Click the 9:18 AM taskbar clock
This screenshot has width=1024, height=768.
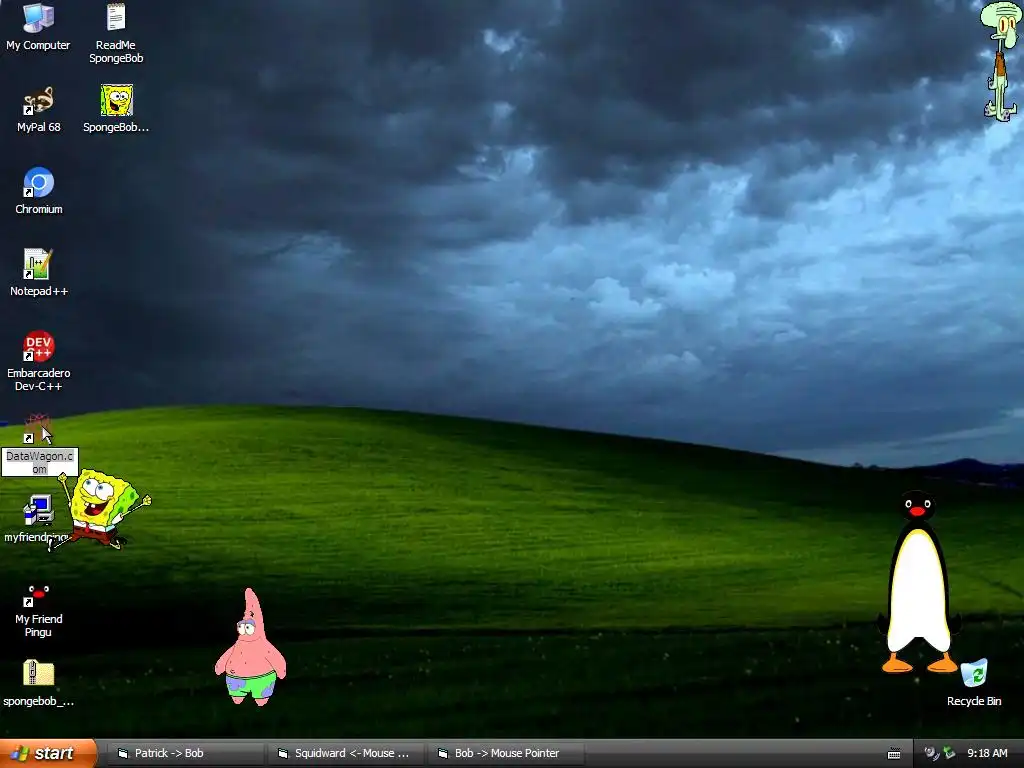click(x=987, y=754)
